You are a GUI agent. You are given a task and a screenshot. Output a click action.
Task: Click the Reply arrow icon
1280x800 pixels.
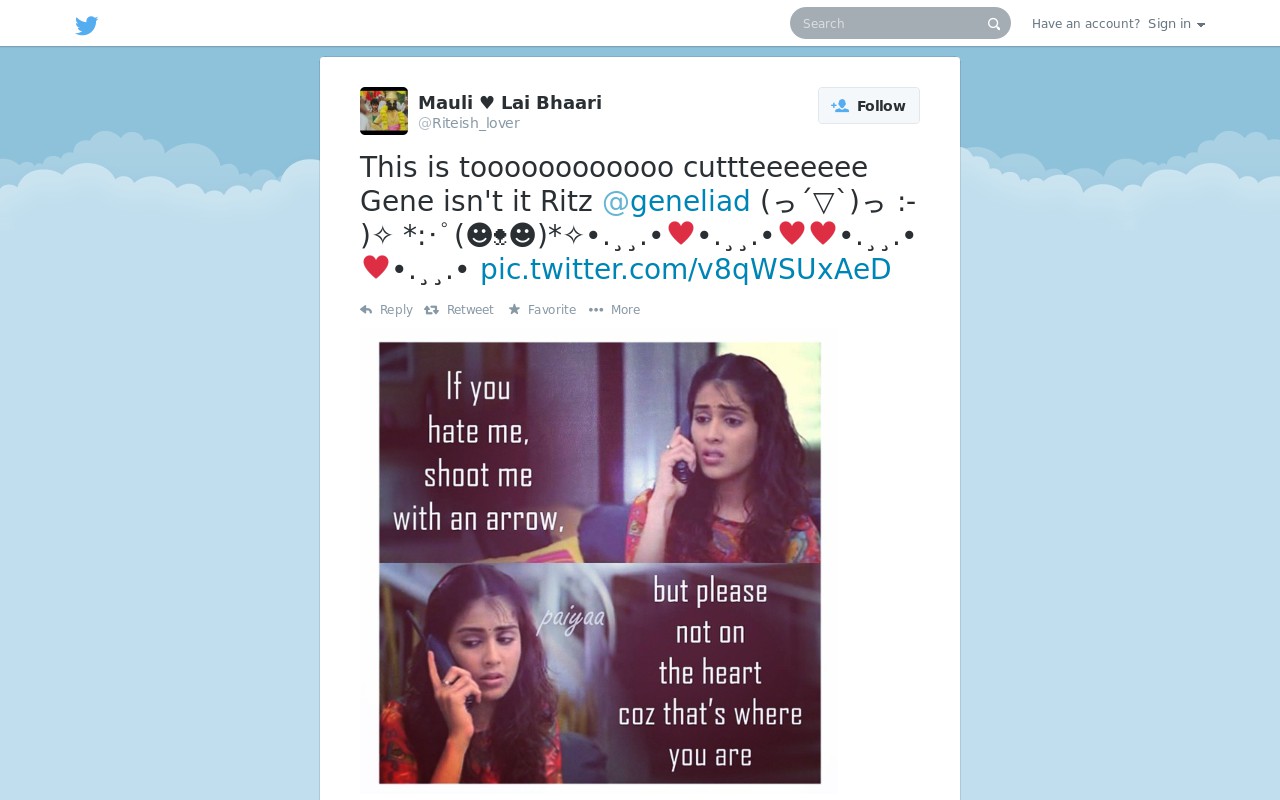(x=366, y=310)
